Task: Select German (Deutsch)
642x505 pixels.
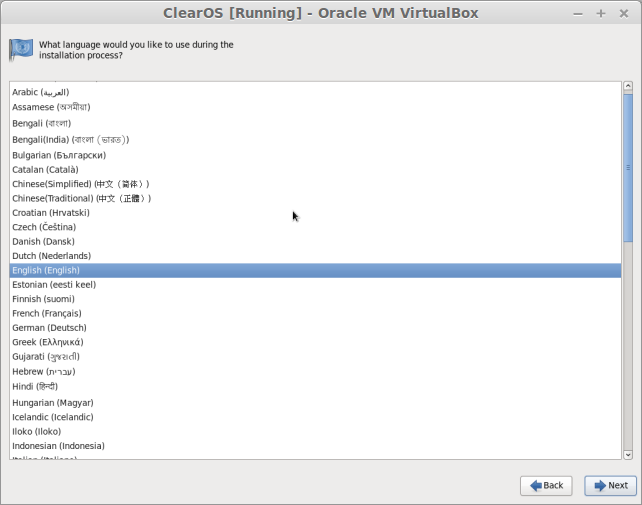Action: click(x=315, y=328)
